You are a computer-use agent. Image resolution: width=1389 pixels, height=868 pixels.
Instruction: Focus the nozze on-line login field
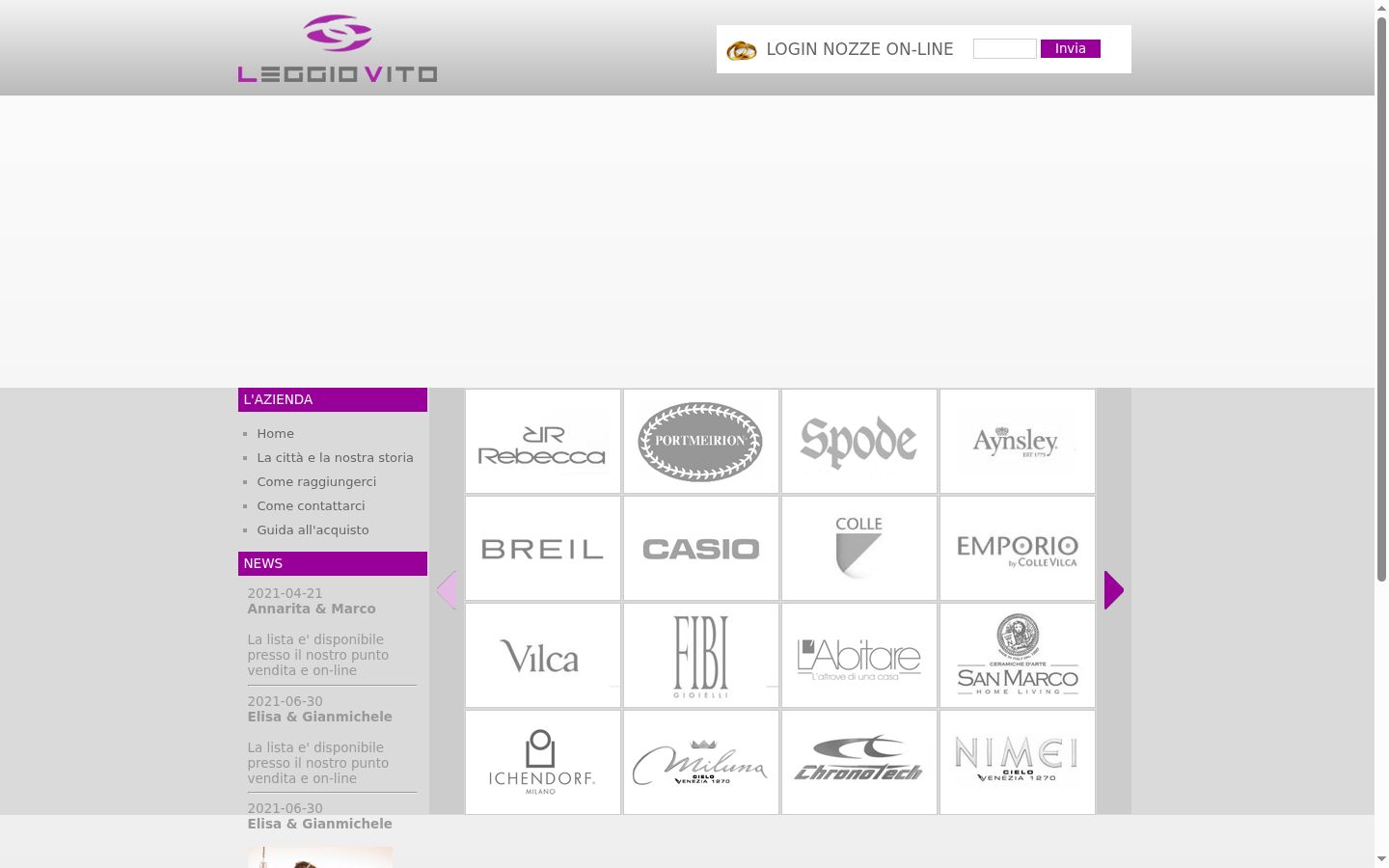click(1005, 49)
